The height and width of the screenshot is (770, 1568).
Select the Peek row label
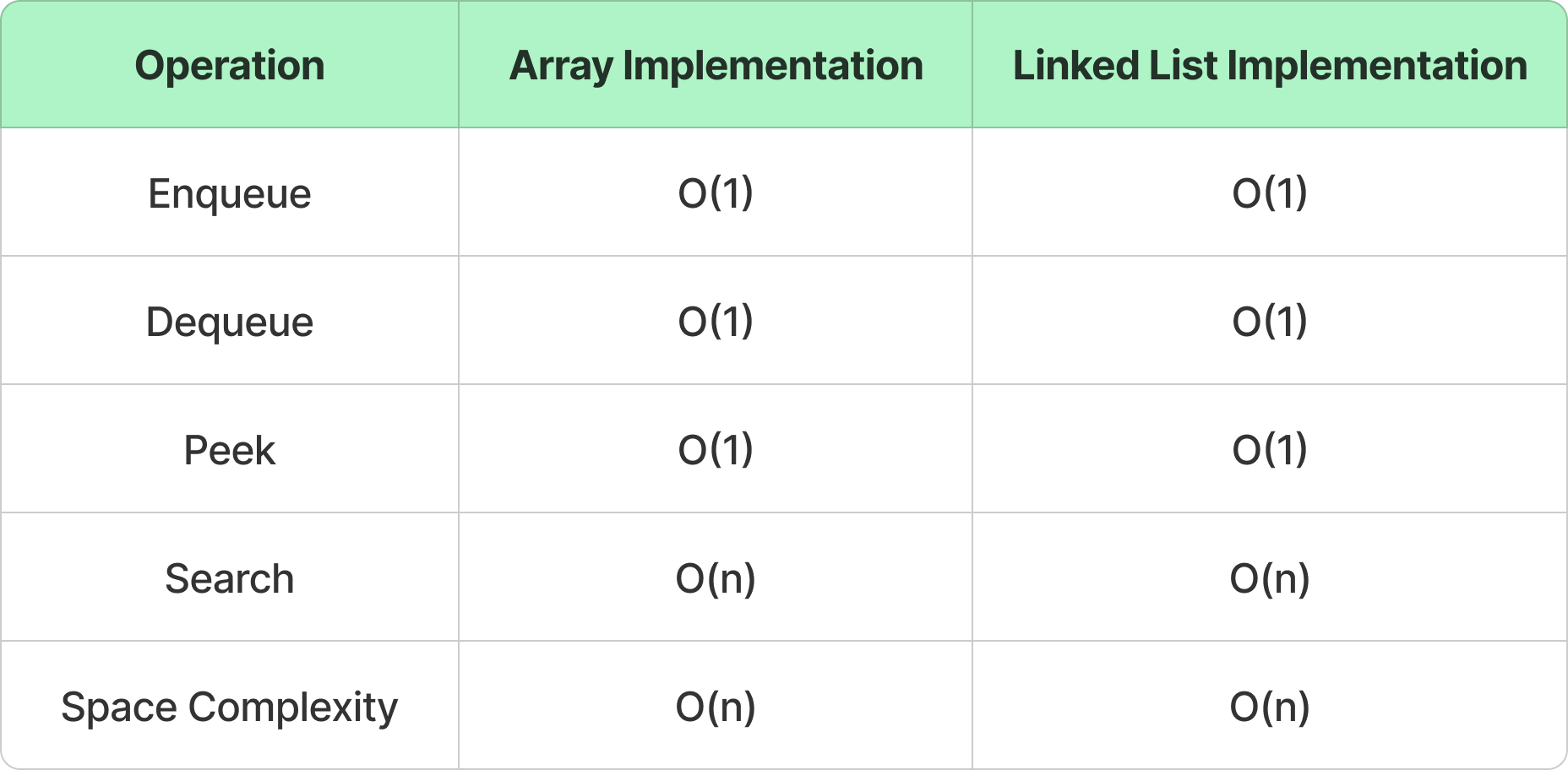point(229,450)
